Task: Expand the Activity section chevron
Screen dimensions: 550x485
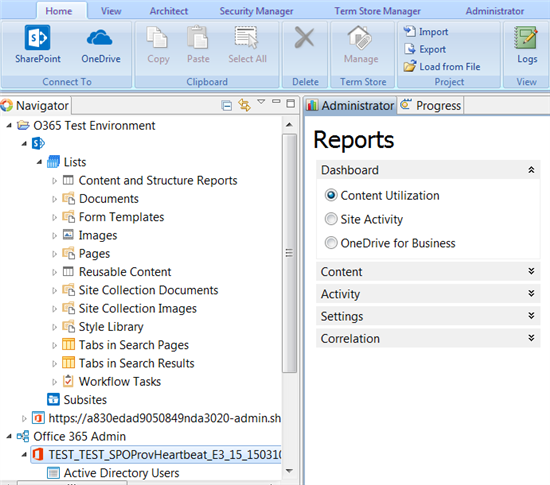Action: tap(531, 293)
